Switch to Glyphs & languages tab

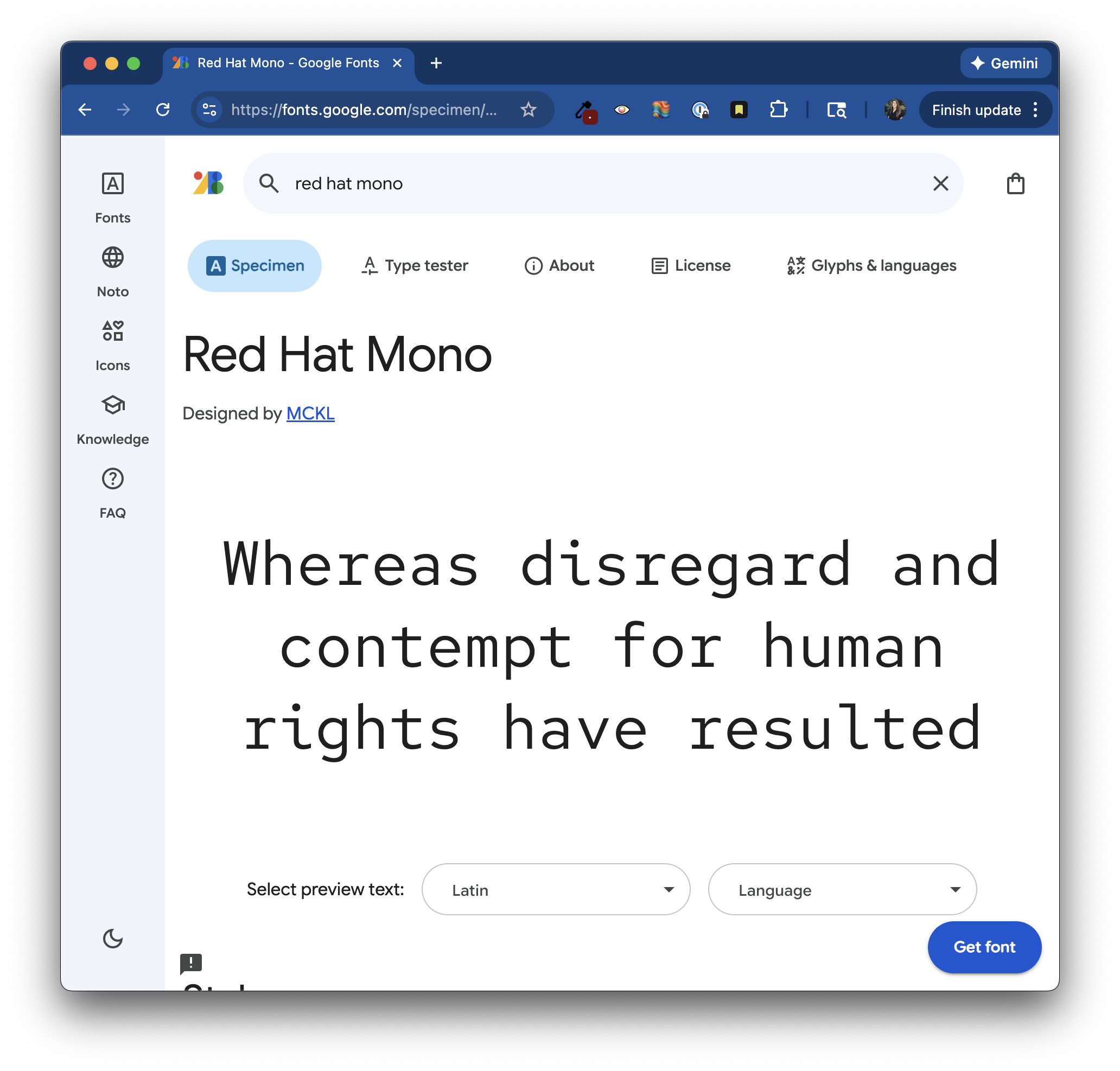click(871, 266)
